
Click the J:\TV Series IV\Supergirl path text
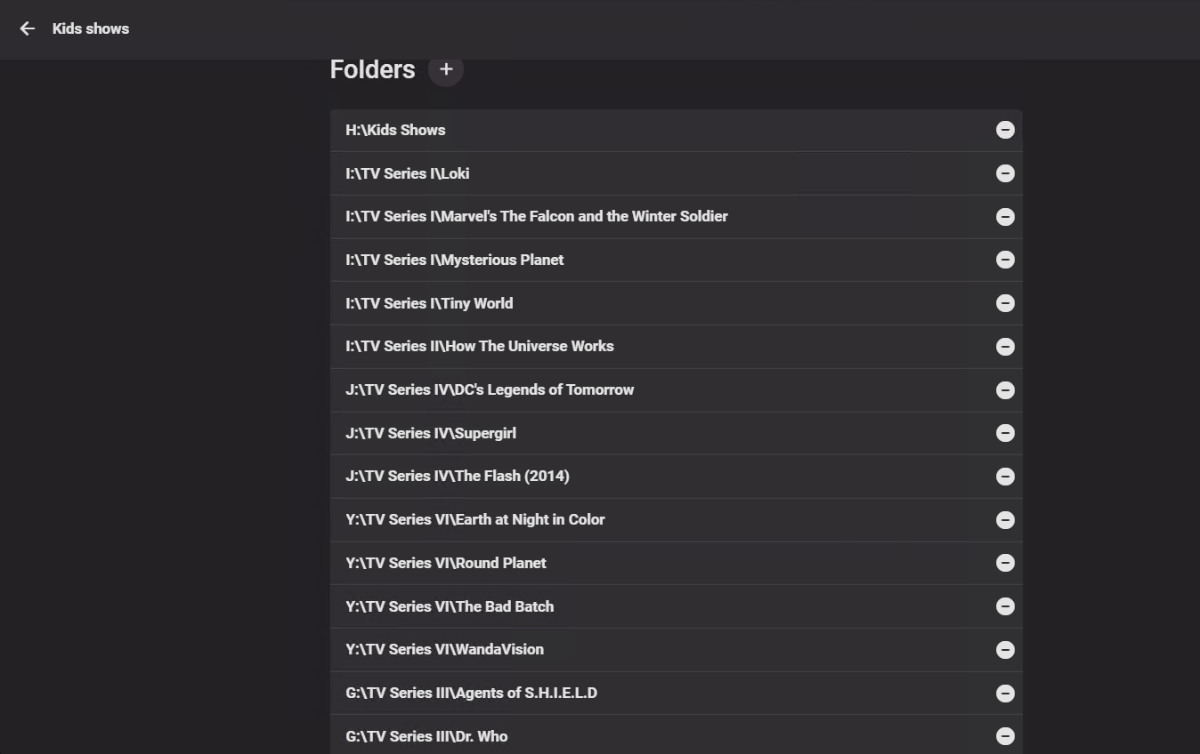(x=430, y=433)
